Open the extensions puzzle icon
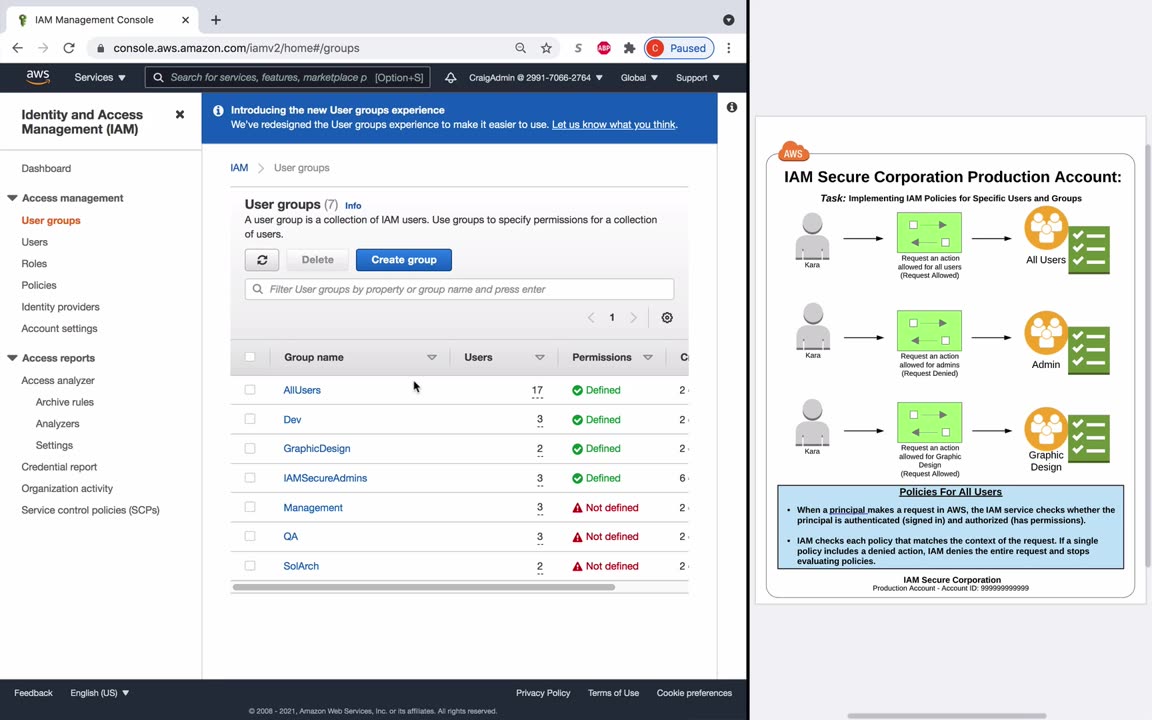Viewport: 1152px width, 720px height. 630,48
